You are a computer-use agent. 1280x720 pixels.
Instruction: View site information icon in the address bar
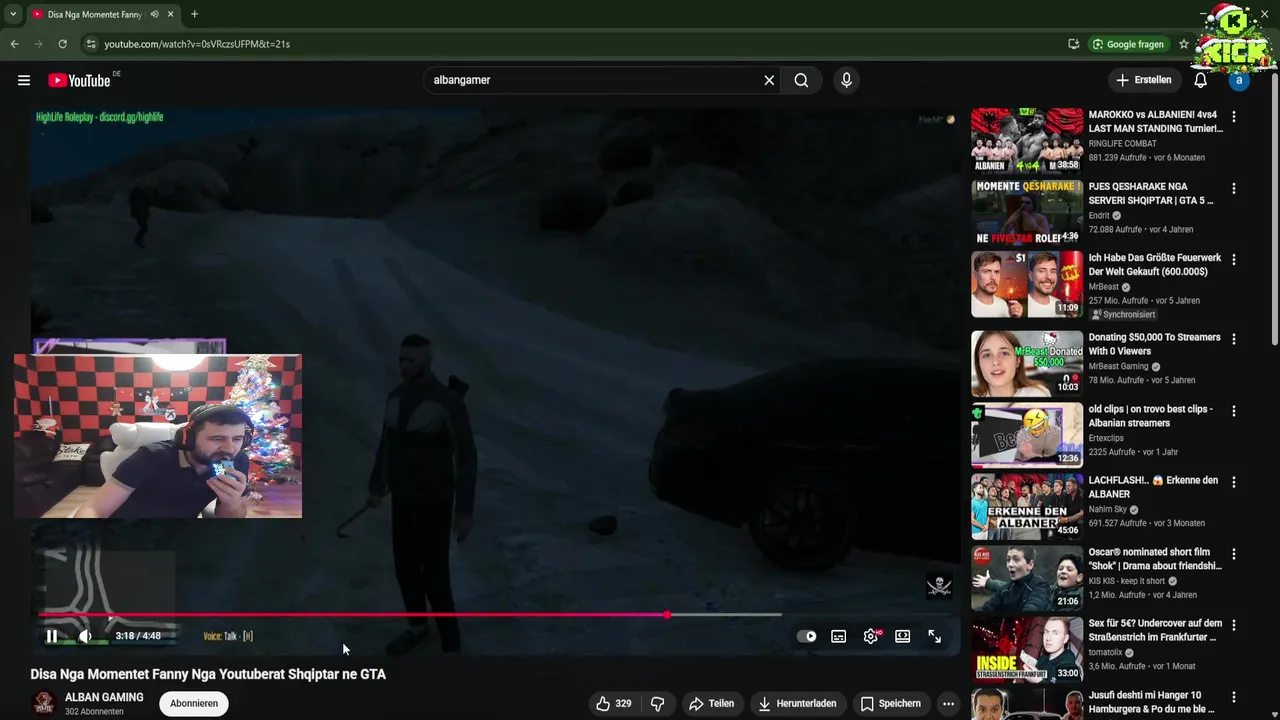coord(91,44)
